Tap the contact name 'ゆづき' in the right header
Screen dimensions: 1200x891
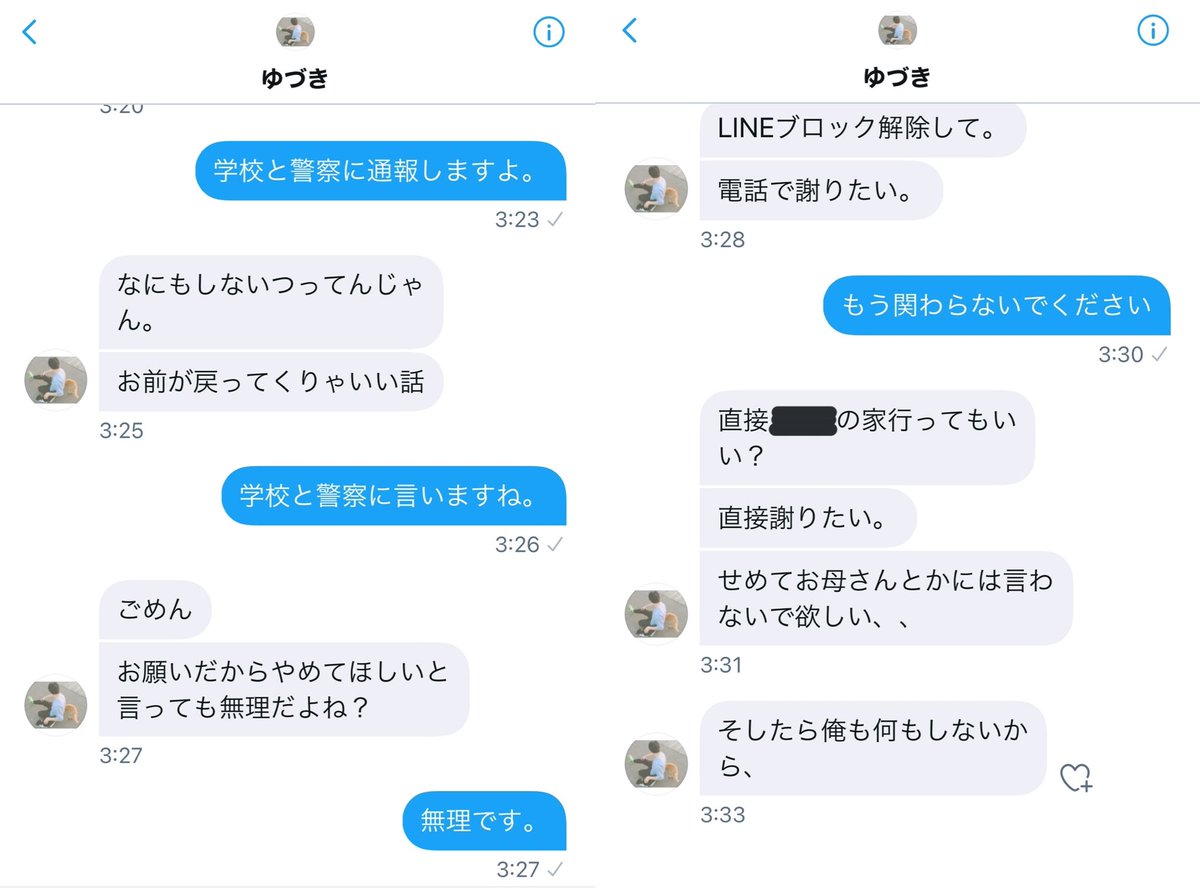pyautogui.click(x=897, y=77)
